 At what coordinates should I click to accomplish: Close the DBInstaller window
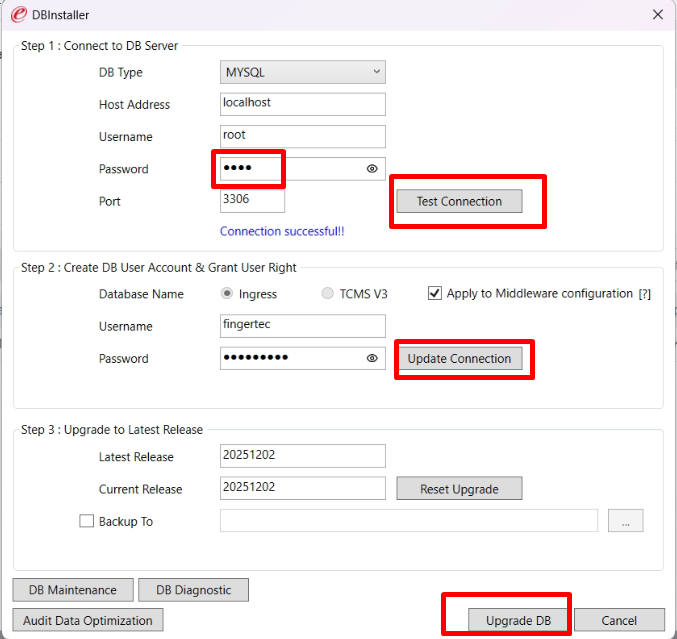point(657,15)
